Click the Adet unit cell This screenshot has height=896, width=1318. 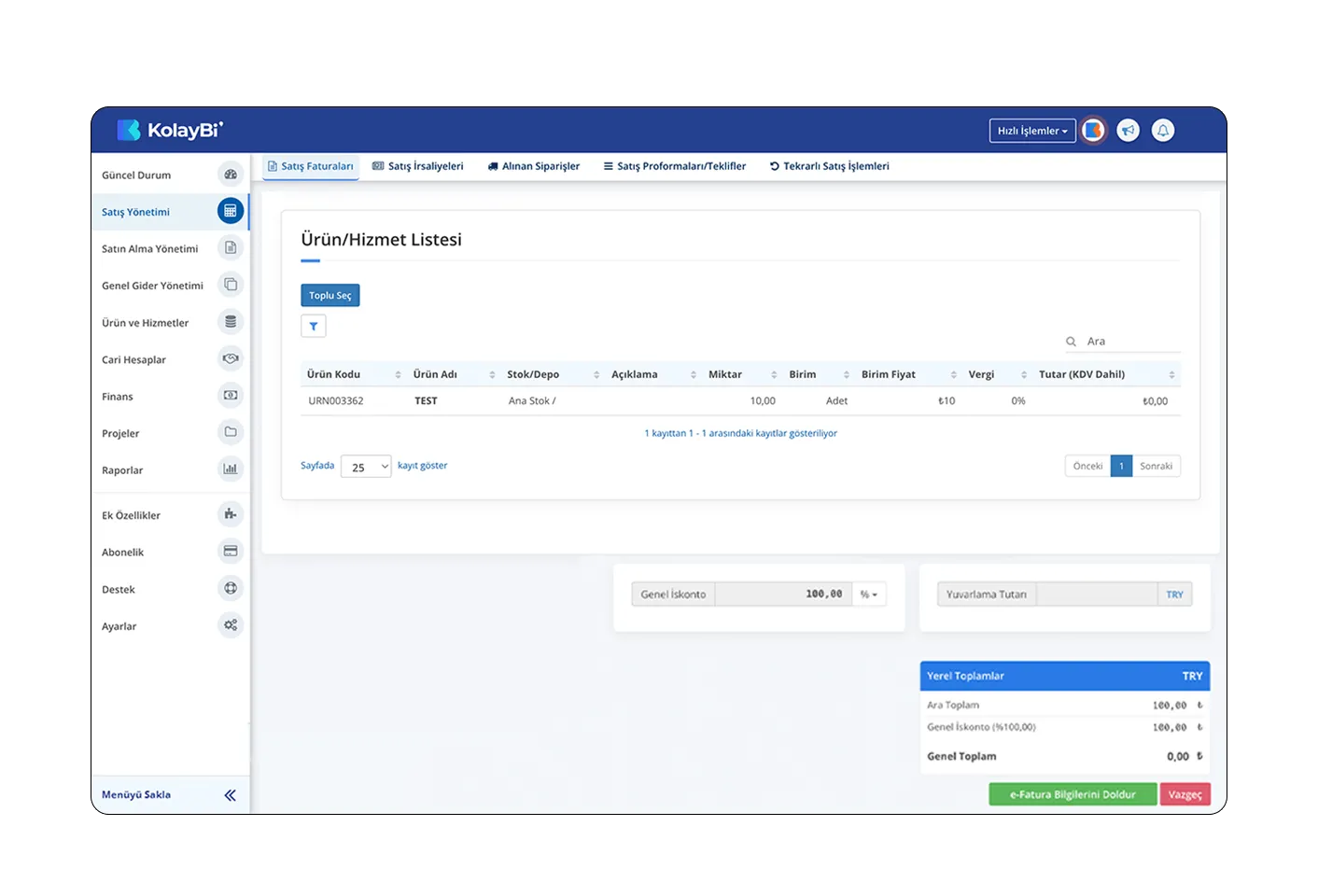(836, 401)
